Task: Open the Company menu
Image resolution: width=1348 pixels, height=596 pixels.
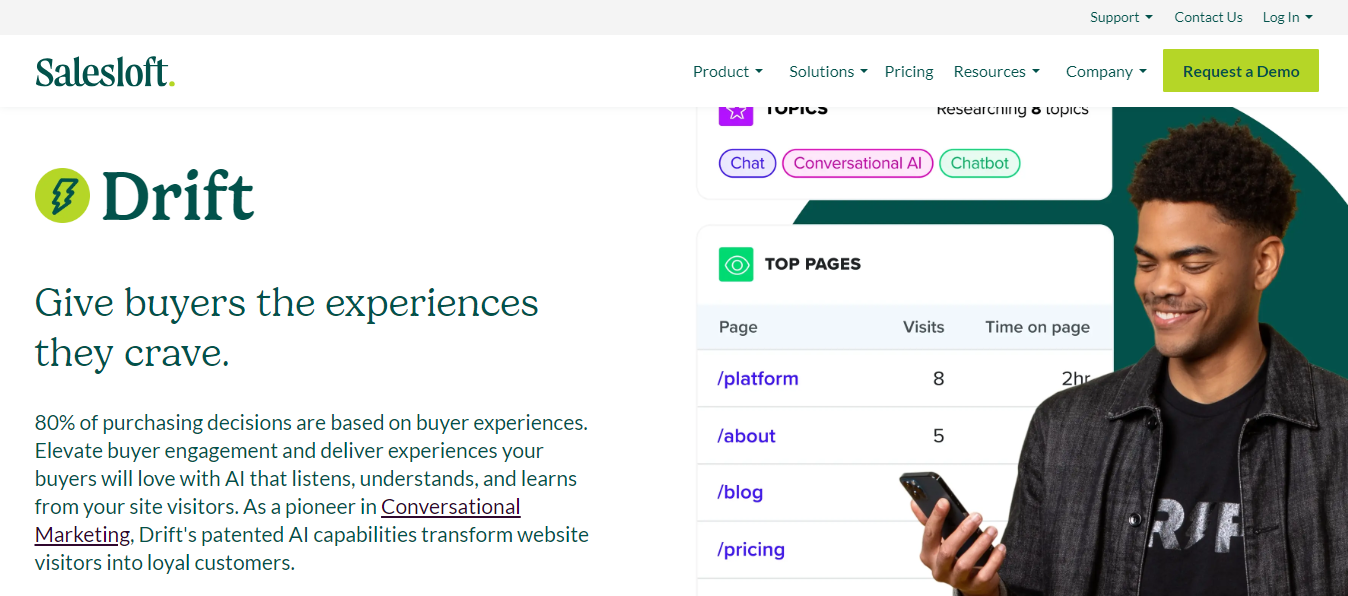Action: (1106, 72)
